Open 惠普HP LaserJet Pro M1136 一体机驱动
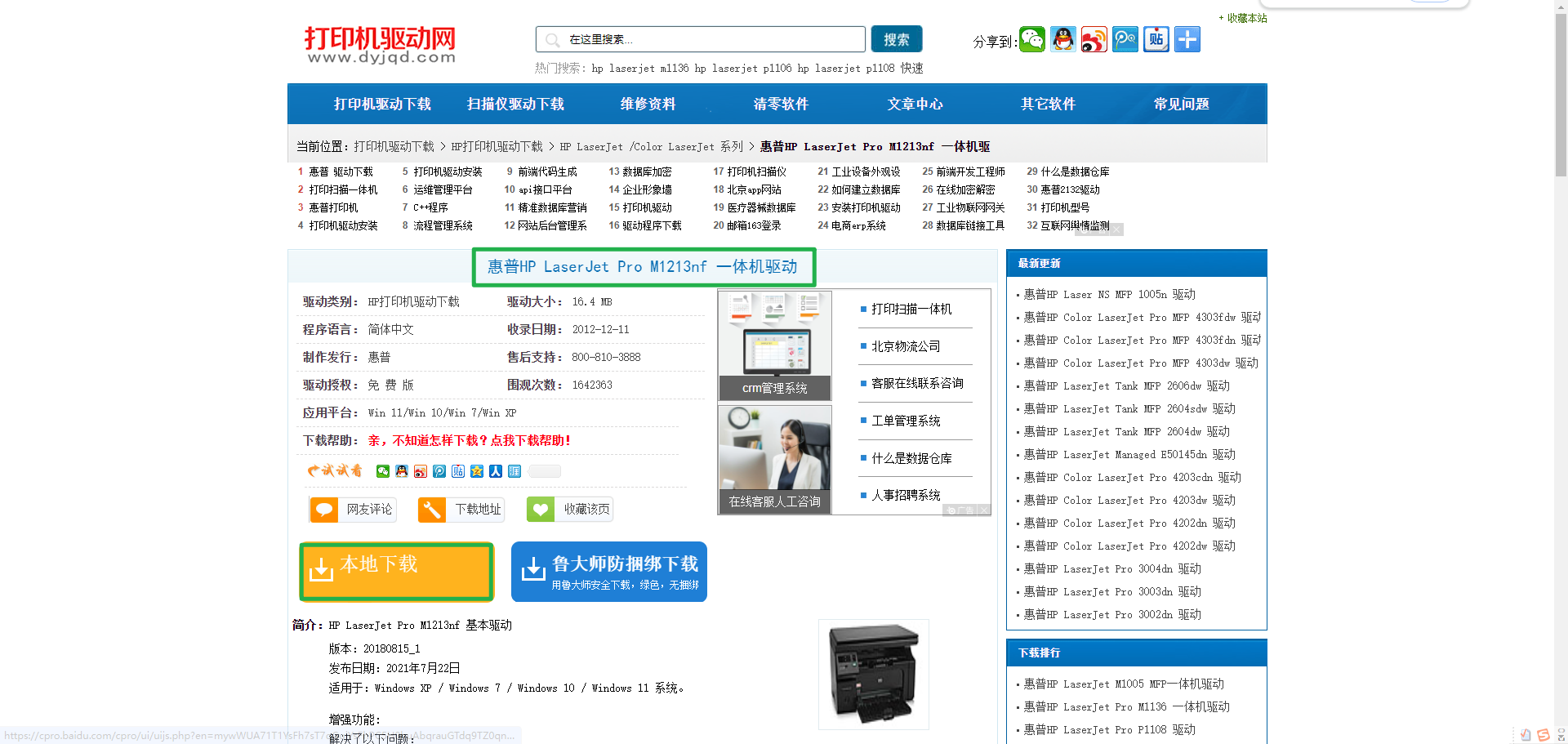Image resolution: width=1568 pixels, height=744 pixels. coord(1126,707)
